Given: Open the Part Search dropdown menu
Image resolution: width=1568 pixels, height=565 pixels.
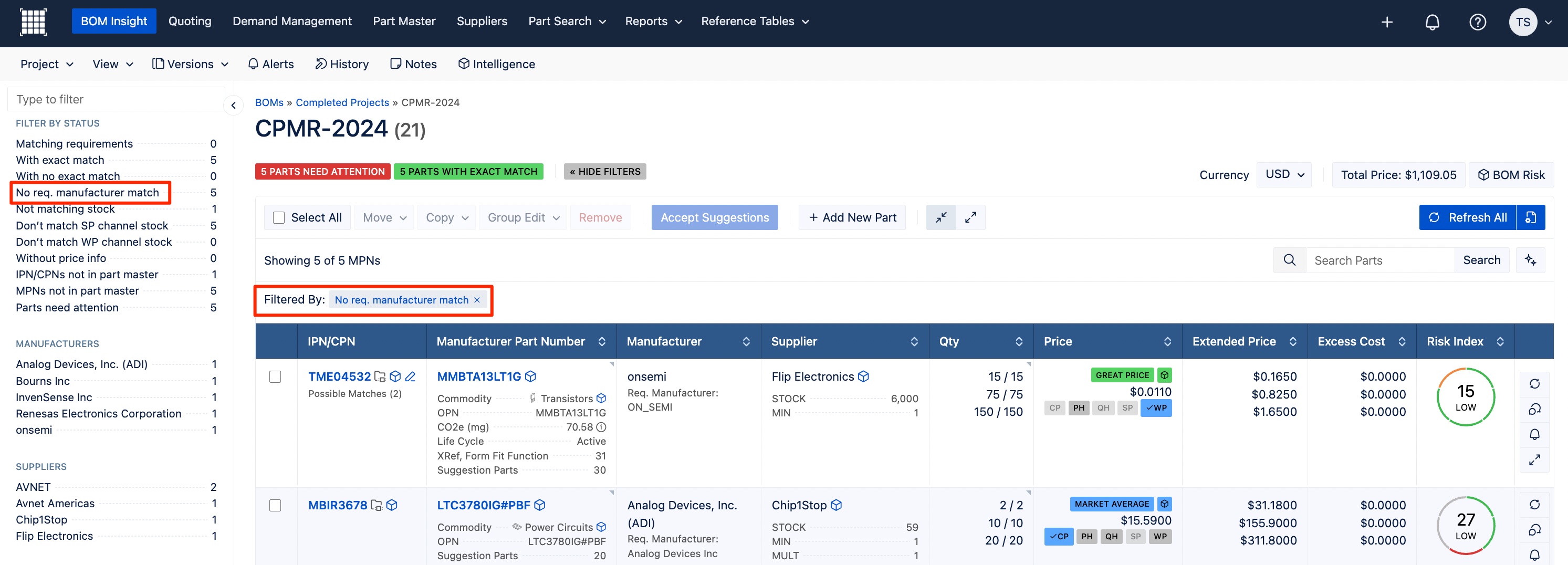Looking at the screenshot, I should pos(567,22).
